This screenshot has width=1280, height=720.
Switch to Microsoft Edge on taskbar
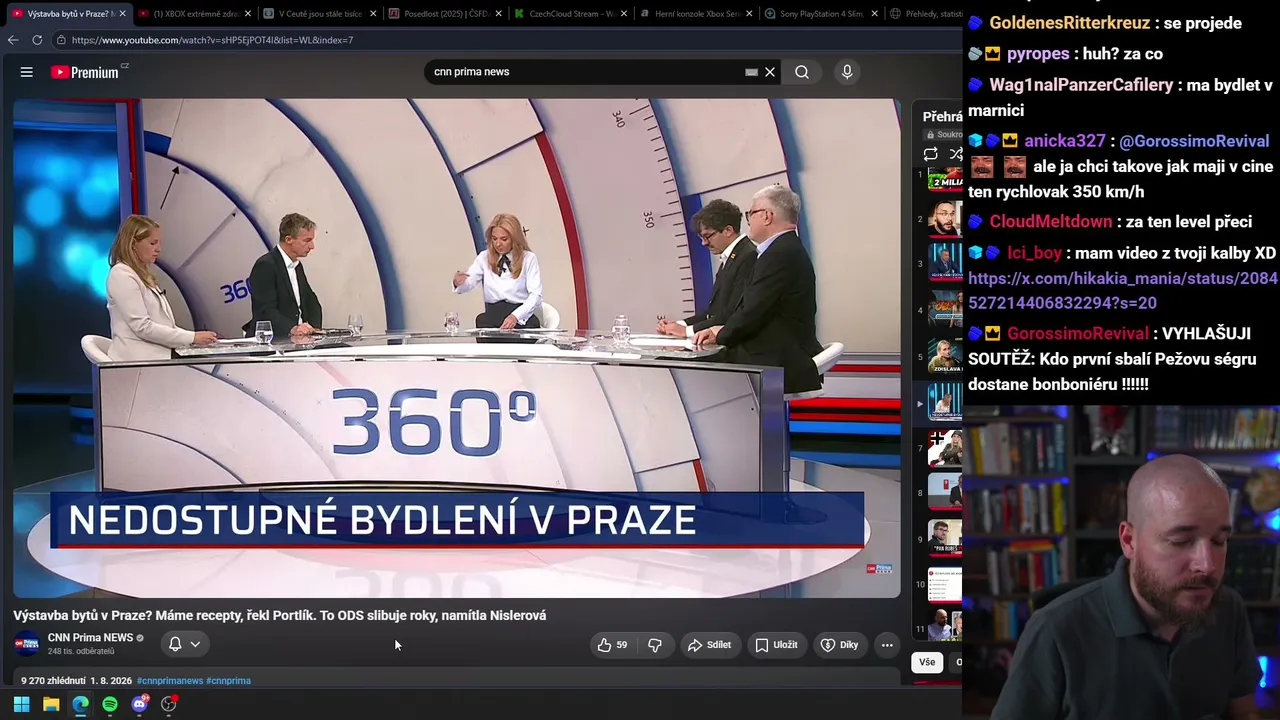point(80,704)
